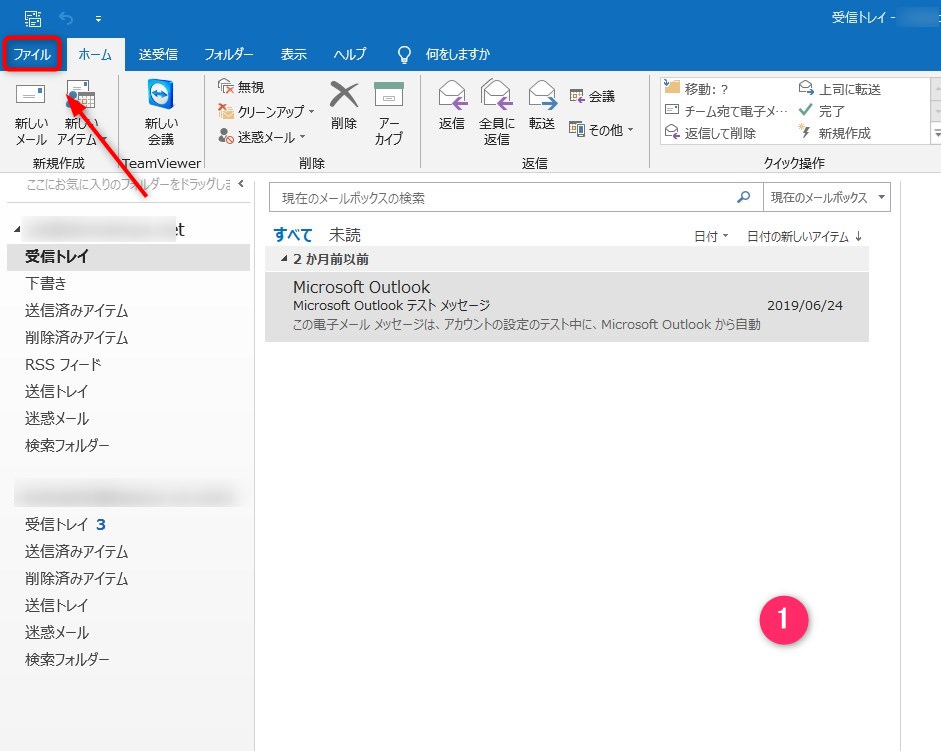Click the Reply All (全員に返信) icon
This screenshot has width=941, height=751.
point(496,96)
